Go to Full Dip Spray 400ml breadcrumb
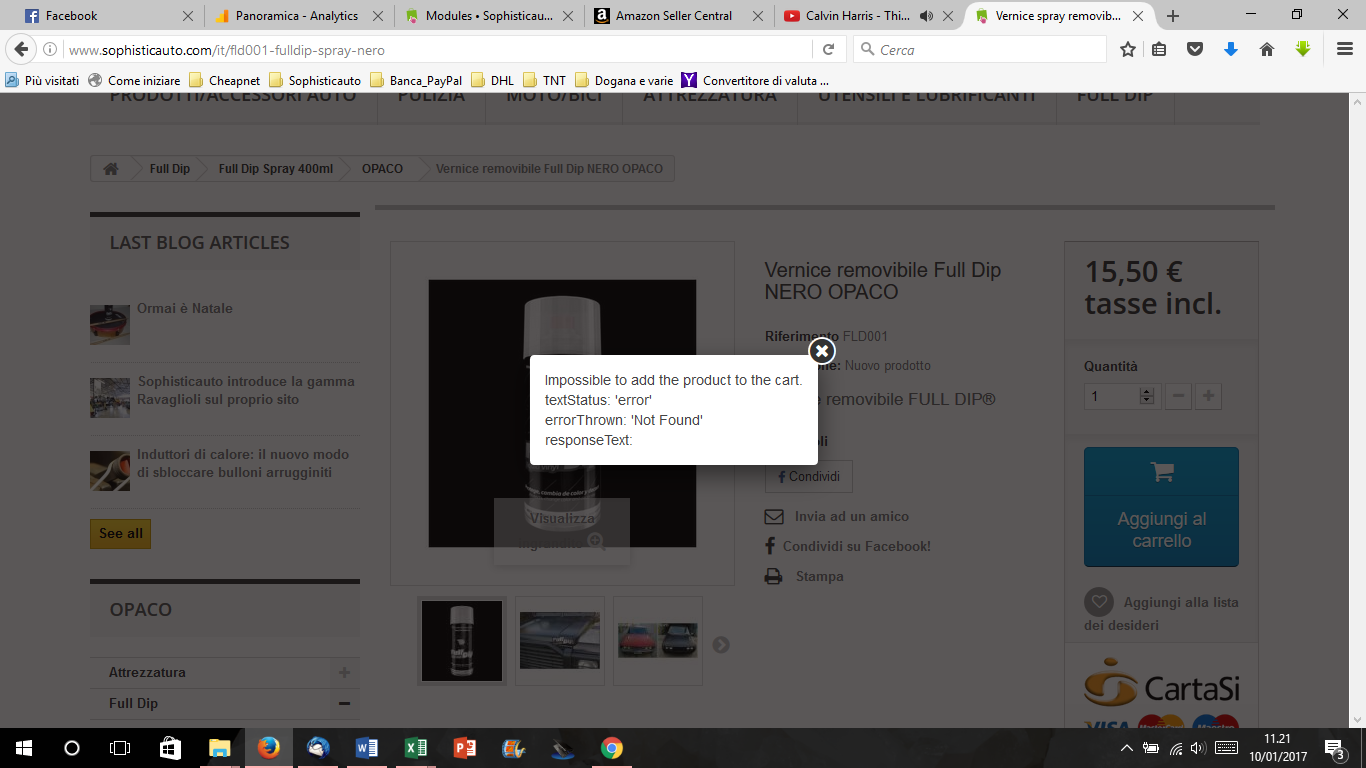This screenshot has height=768, width=1366. (276, 169)
